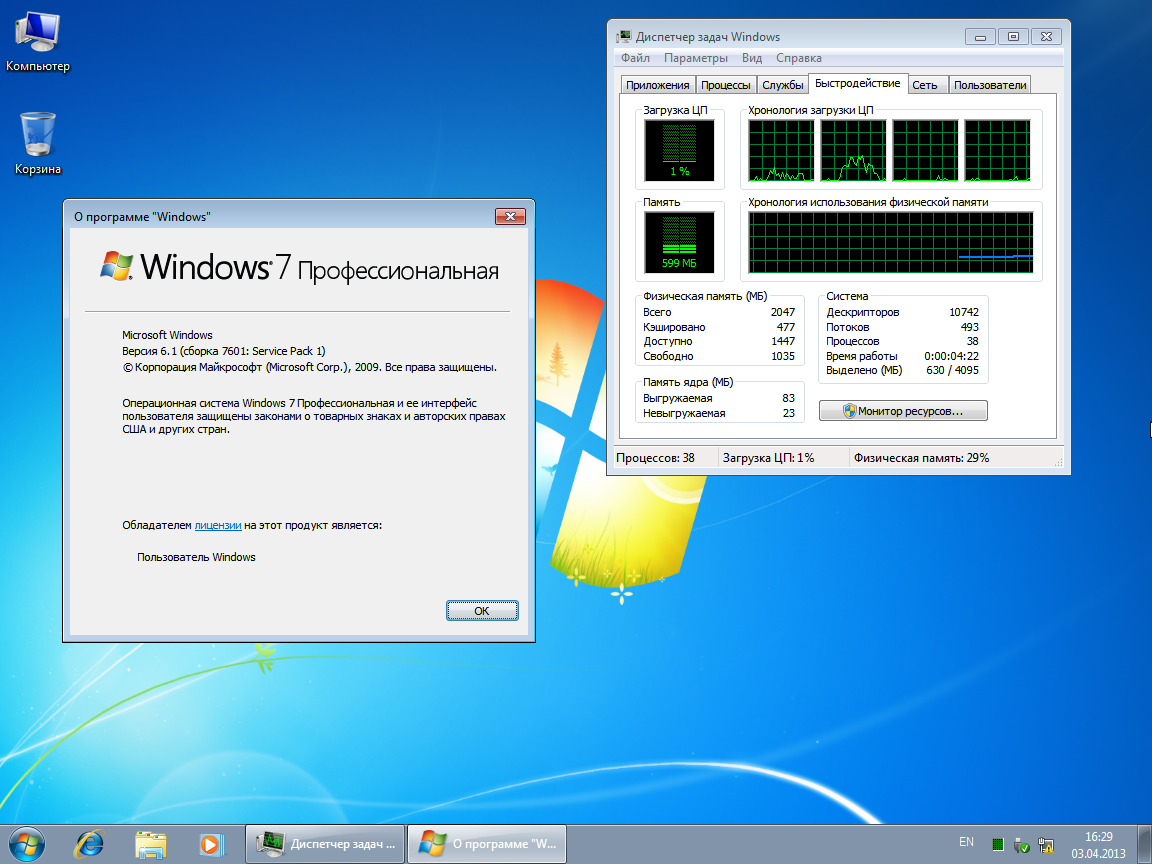1152x864 pixels.
Task: Click the EN language indicator
Action: click(966, 842)
